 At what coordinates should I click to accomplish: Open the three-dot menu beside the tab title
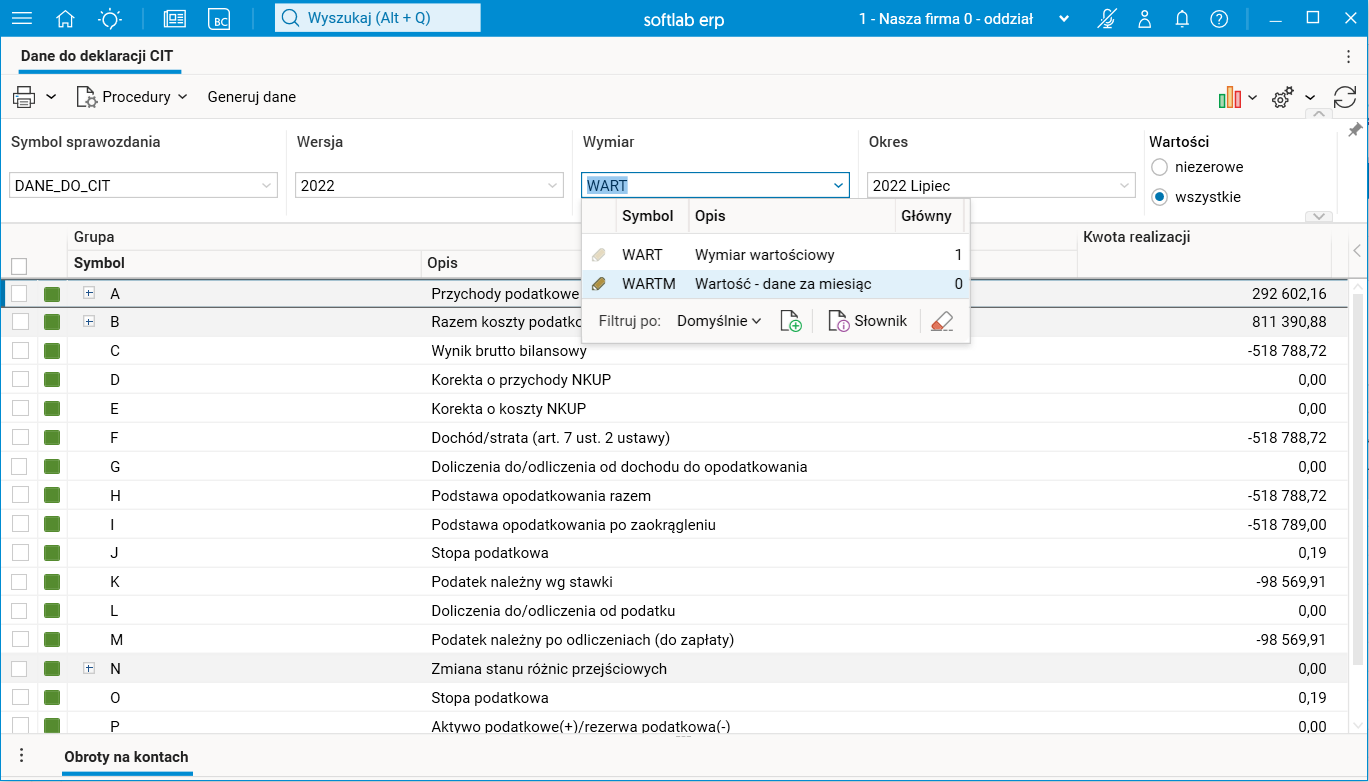tap(1348, 56)
